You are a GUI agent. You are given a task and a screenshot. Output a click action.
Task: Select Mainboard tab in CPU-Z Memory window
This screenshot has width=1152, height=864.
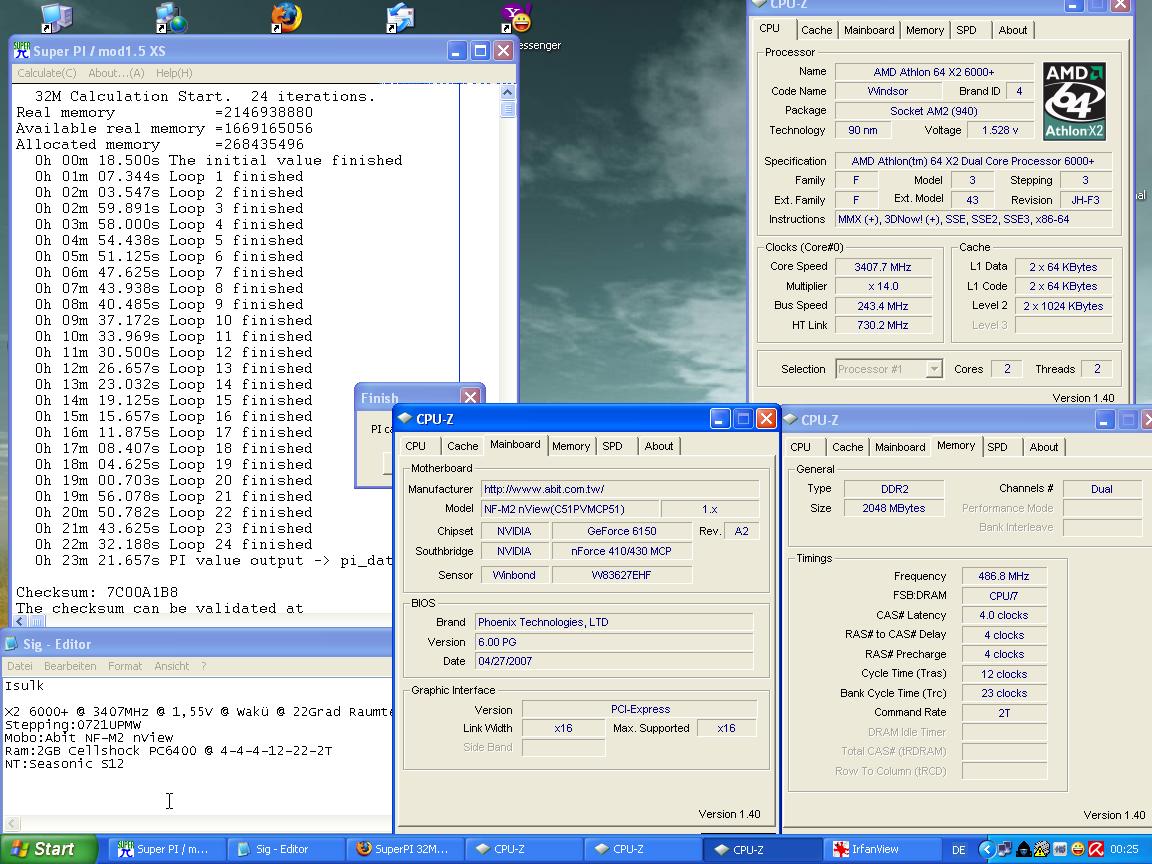click(899, 447)
